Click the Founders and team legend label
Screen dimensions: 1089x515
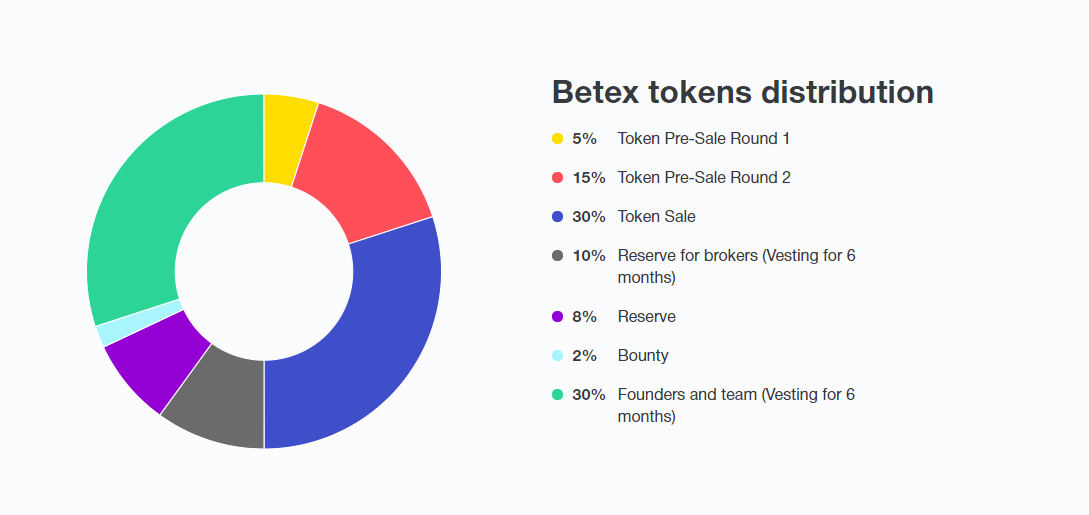(735, 395)
